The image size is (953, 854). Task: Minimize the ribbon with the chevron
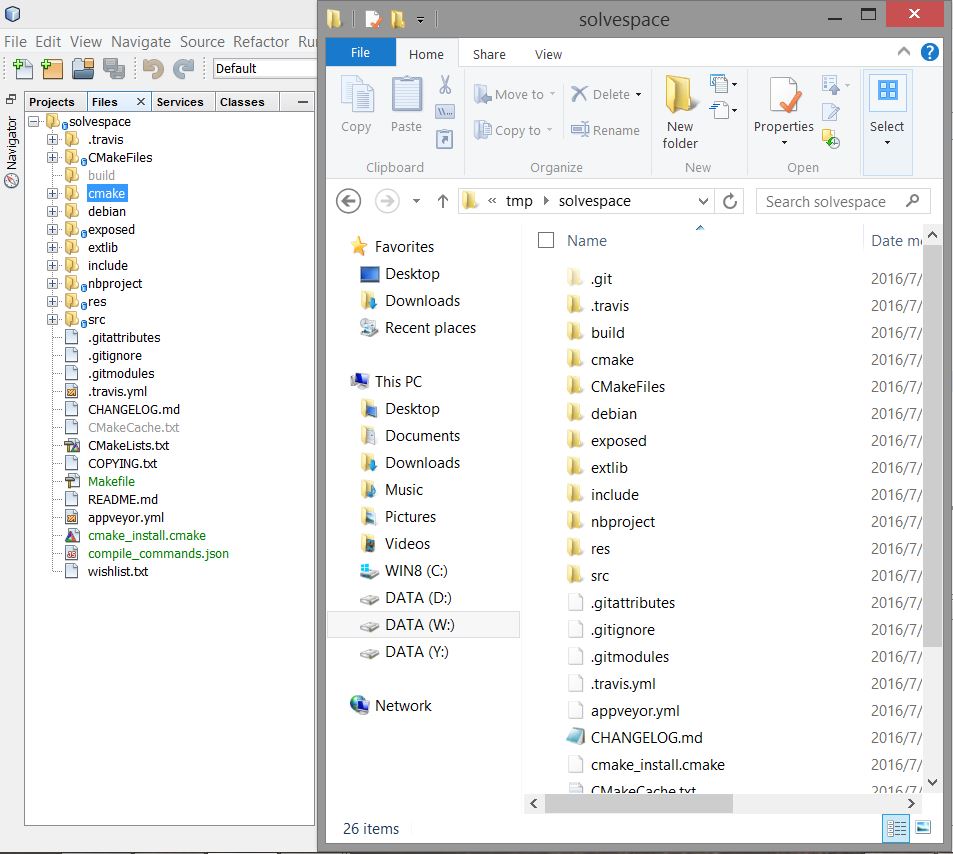(904, 52)
